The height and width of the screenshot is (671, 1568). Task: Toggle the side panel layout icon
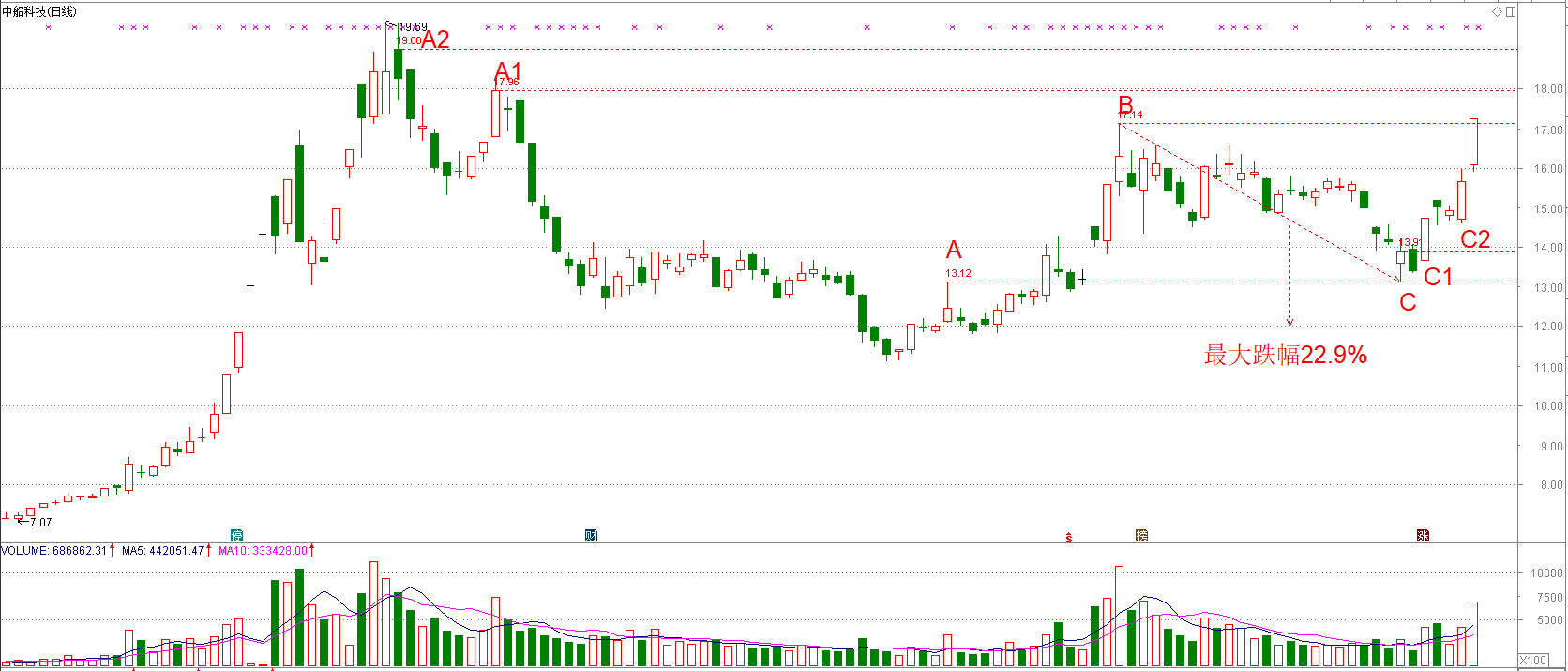coord(1511,11)
